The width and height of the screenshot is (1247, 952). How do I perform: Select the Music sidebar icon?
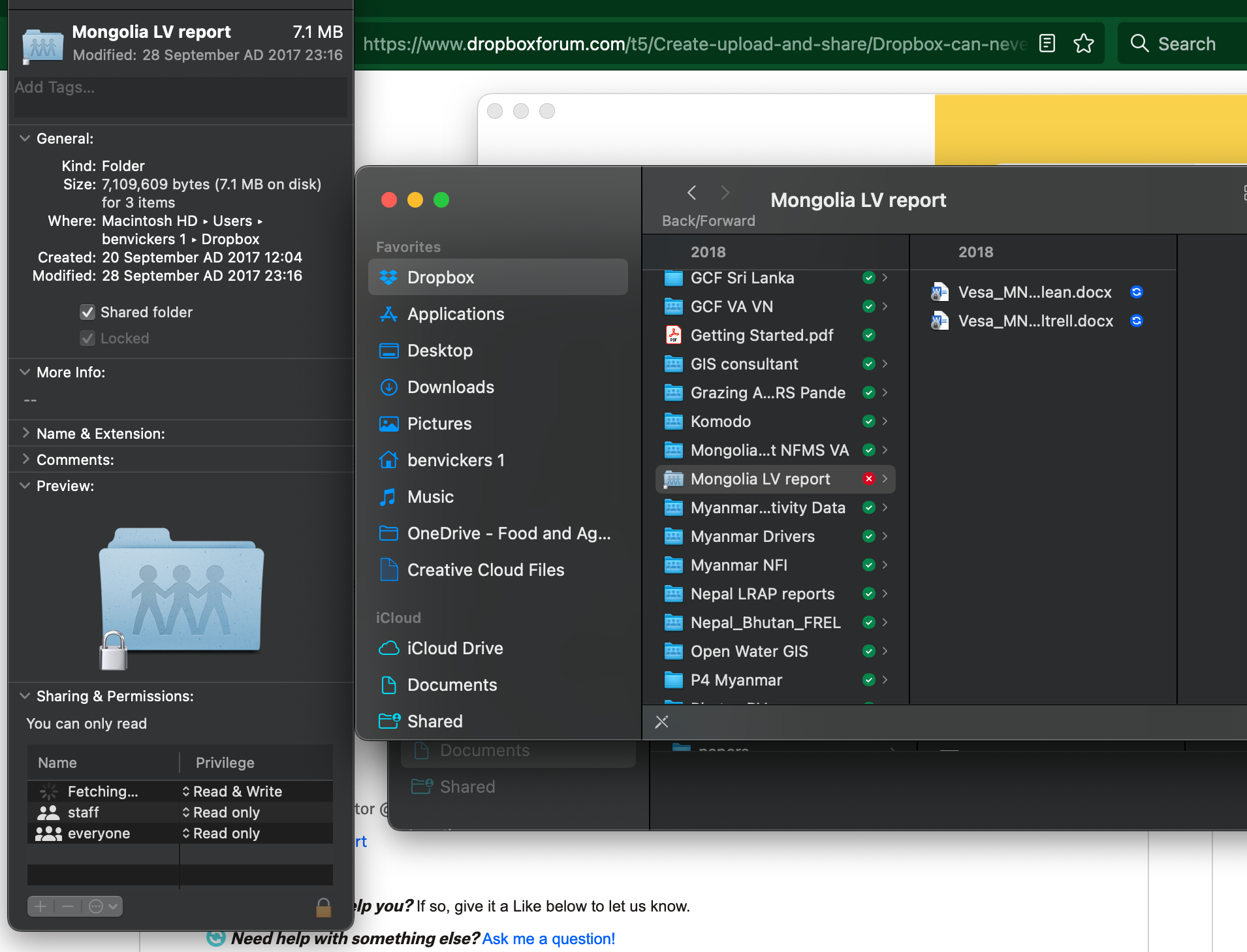coord(388,497)
